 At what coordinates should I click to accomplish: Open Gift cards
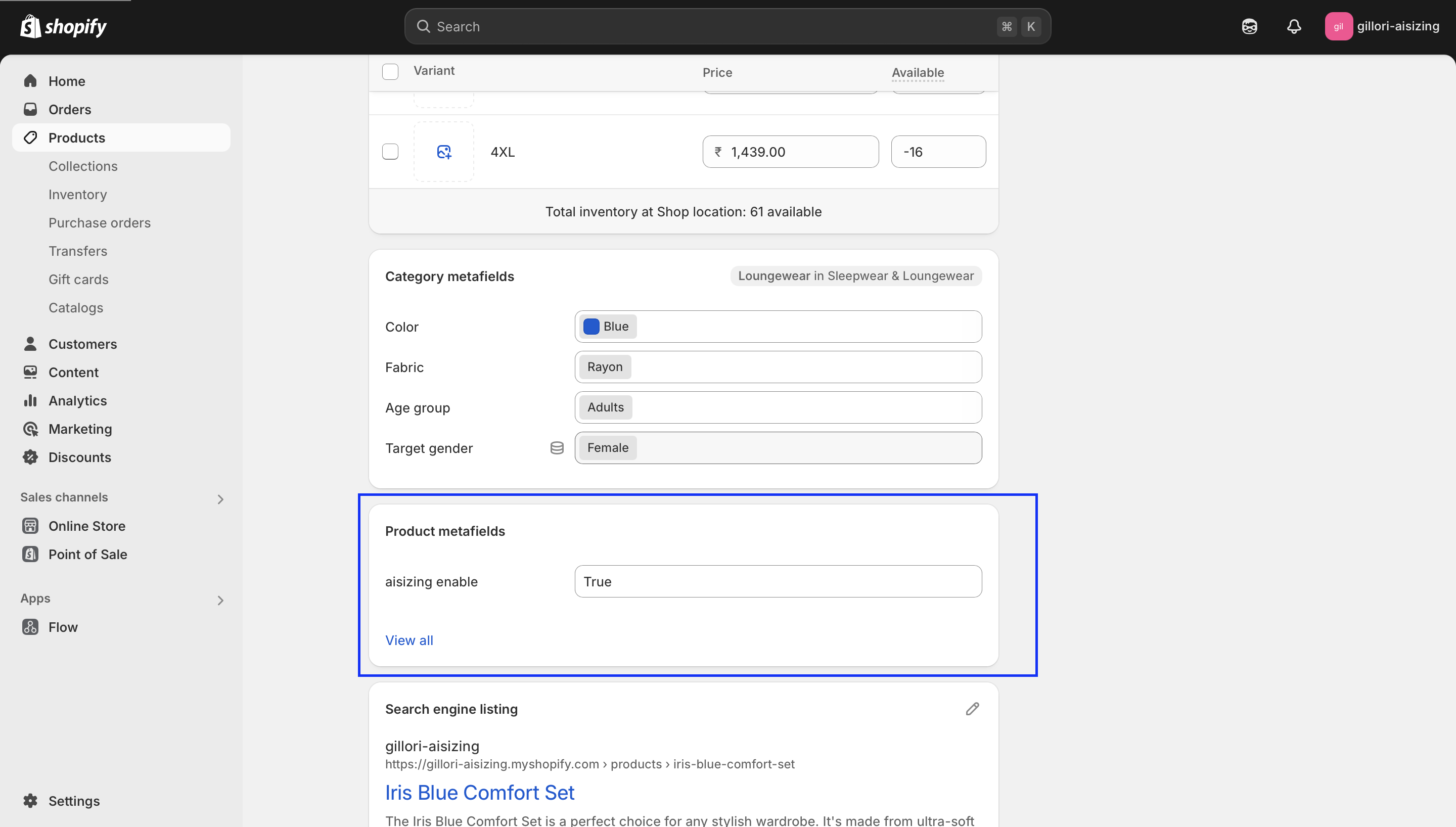(78, 280)
